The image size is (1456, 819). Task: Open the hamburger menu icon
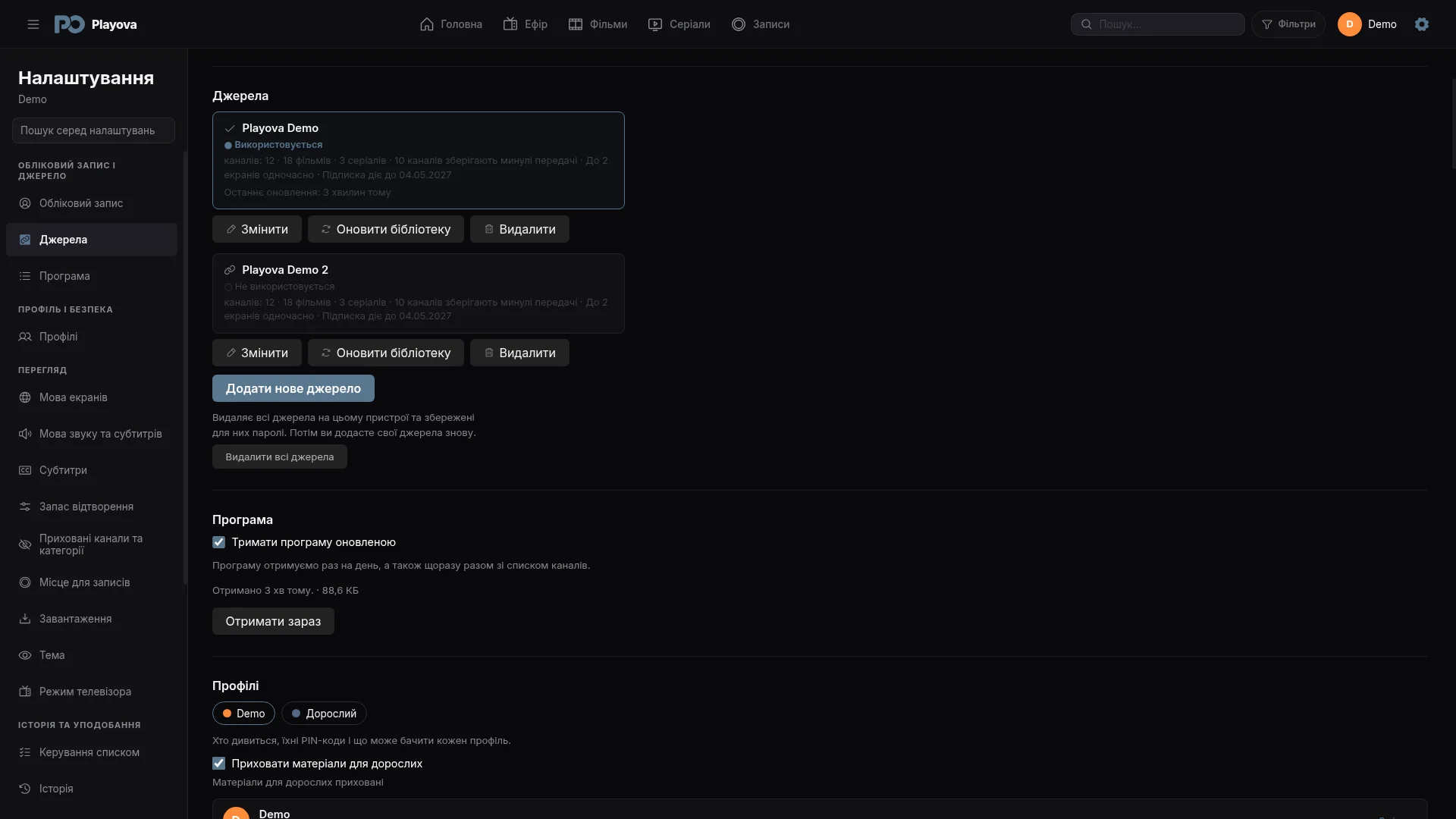tap(33, 24)
